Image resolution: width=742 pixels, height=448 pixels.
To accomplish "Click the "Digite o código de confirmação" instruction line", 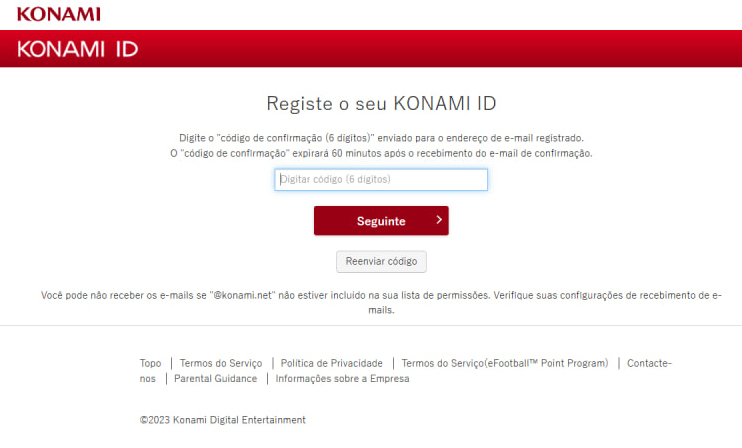I will pos(381,137).
